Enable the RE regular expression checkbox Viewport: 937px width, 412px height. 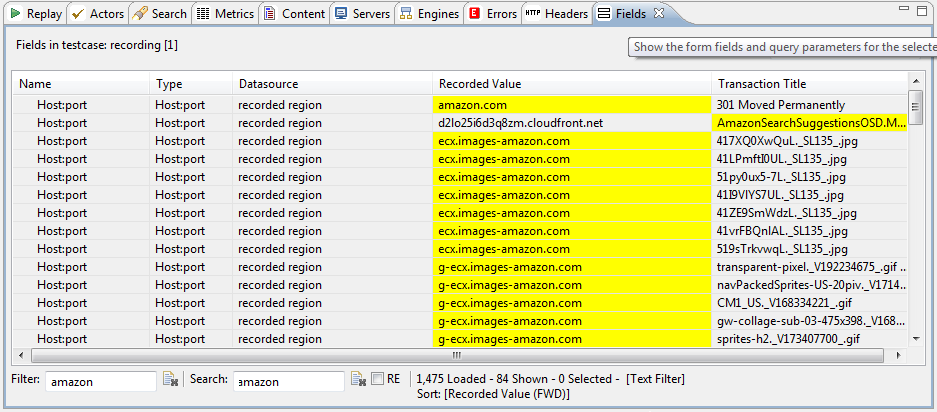(377, 379)
